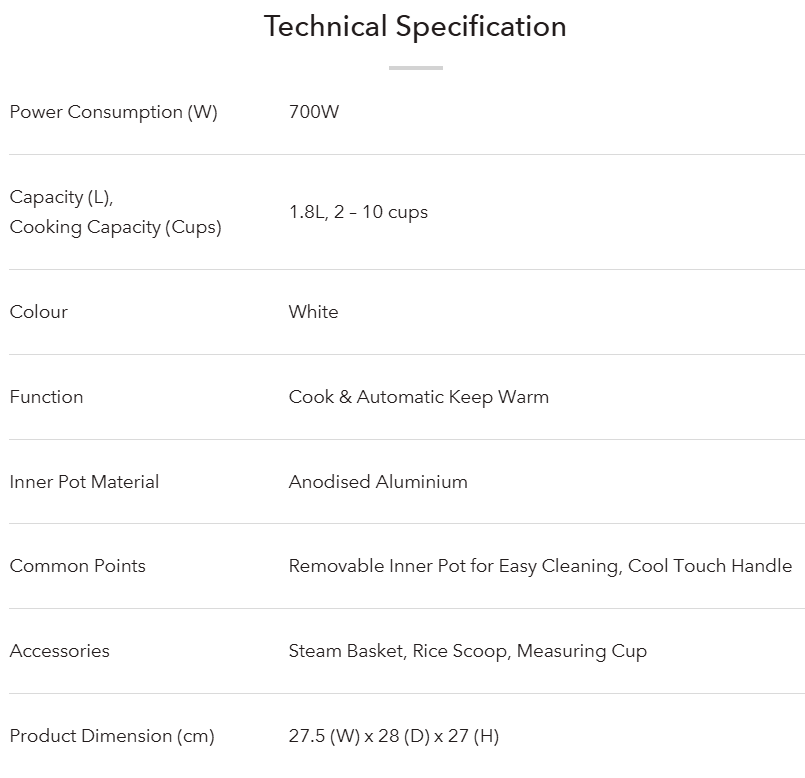Click the White colour value

pyautogui.click(x=313, y=312)
